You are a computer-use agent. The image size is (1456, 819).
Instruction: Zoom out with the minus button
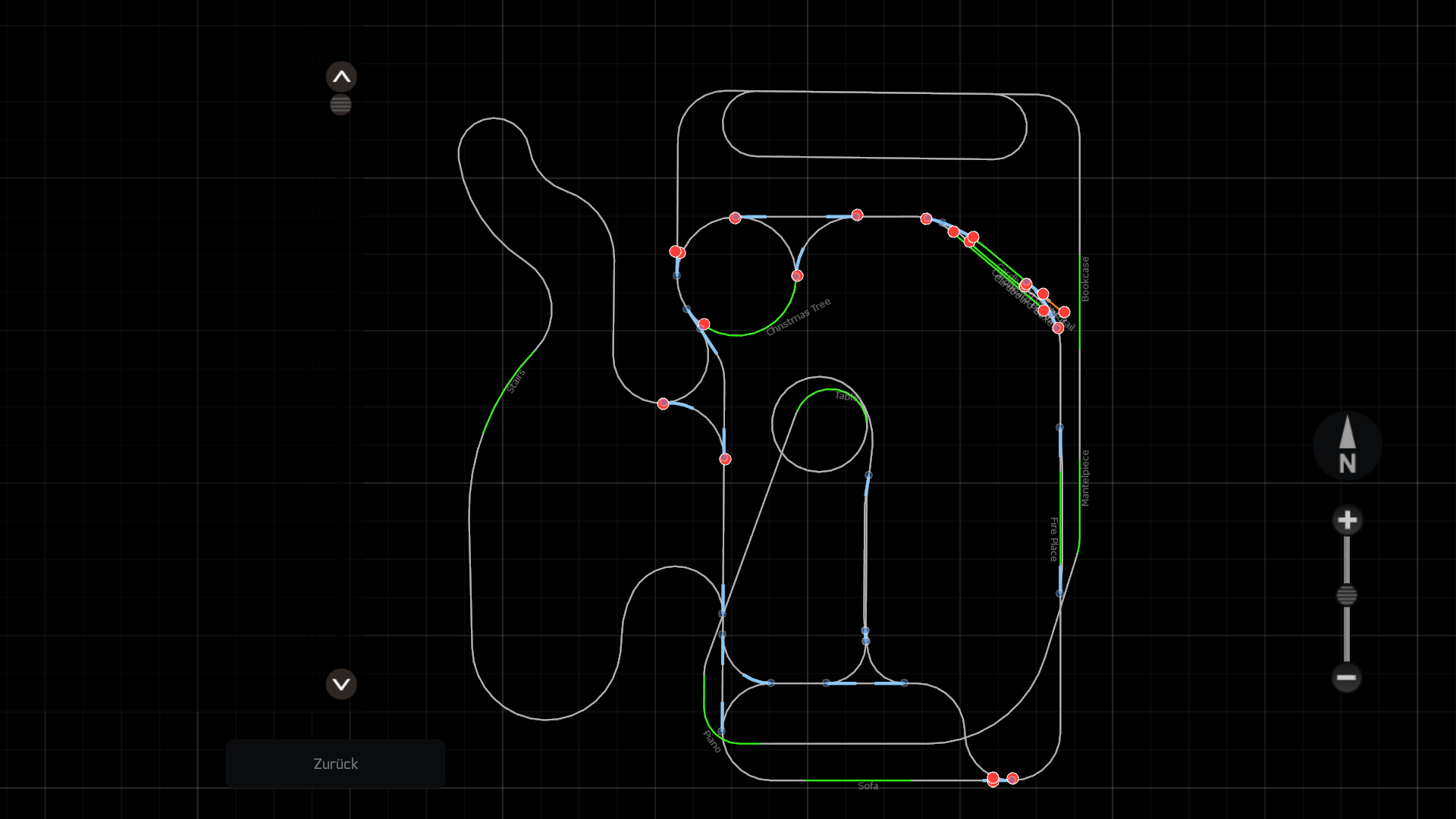pyautogui.click(x=1347, y=677)
